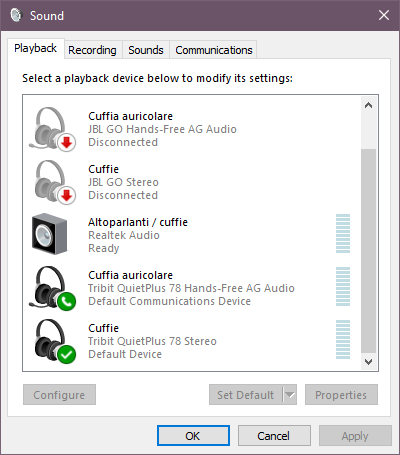This screenshot has height=455, width=400.
Task: Select the Realtek Audio speaker icon
Action: click(x=49, y=234)
